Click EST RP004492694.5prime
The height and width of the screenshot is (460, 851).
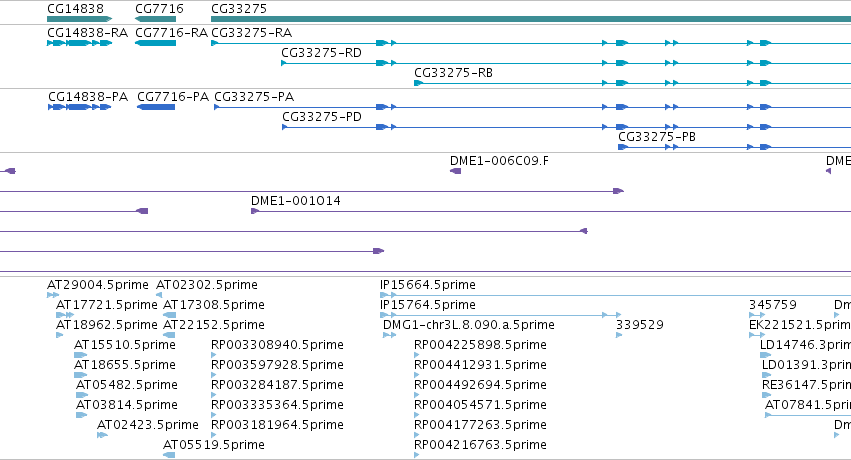point(480,385)
